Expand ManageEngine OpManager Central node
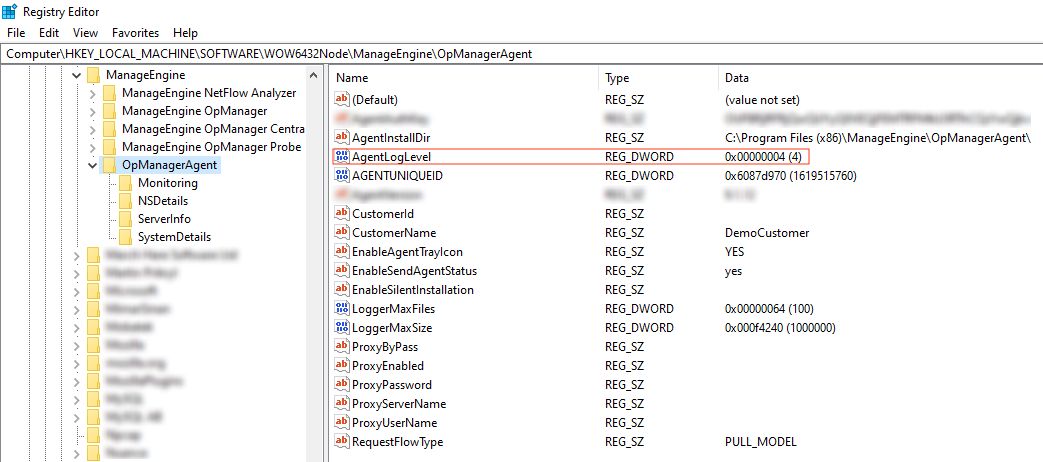Screen dimensions: 1043x462 (x=93, y=129)
